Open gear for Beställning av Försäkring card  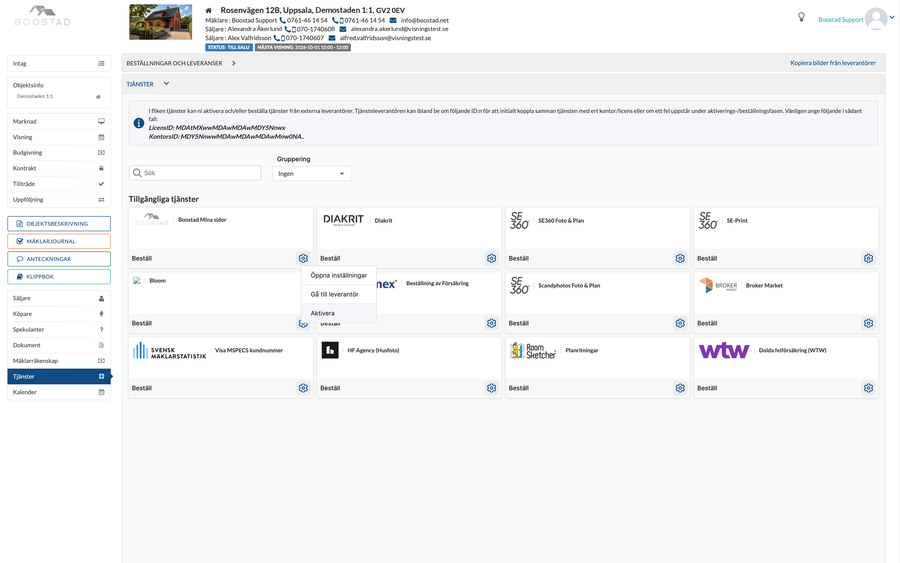pos(491,323)
